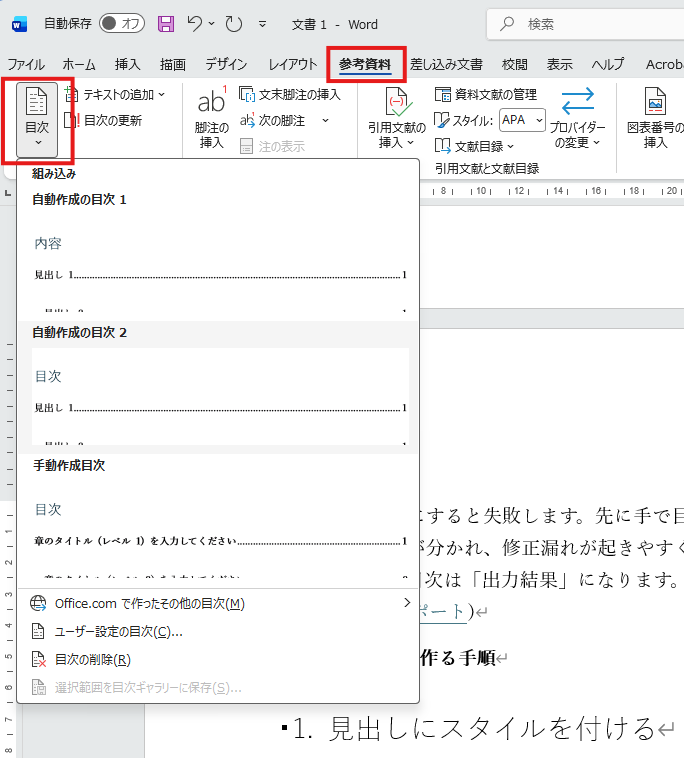Image resolution: width=684 pixels, height=758 pixels.
Task: Select Automatic Table 2 (自動作成の目次 2) thumbnail
Action: click(220, 395)
